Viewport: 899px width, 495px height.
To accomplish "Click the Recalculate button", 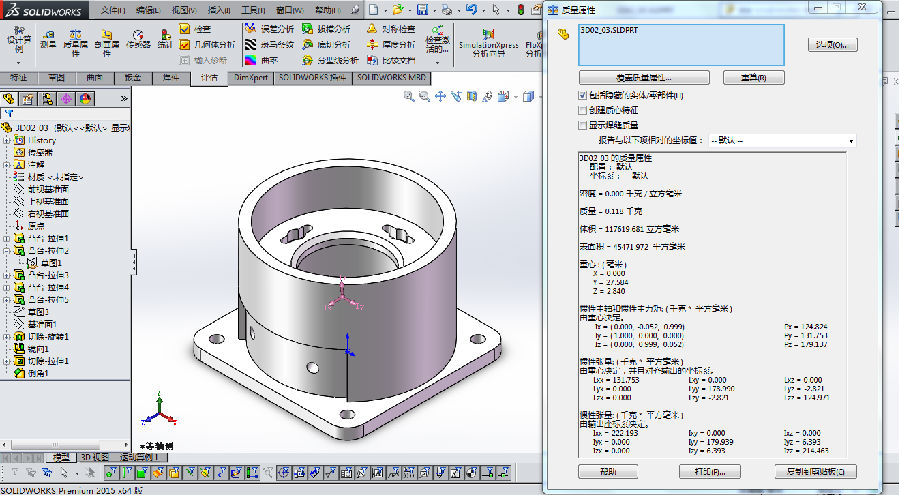I will 752,77.
